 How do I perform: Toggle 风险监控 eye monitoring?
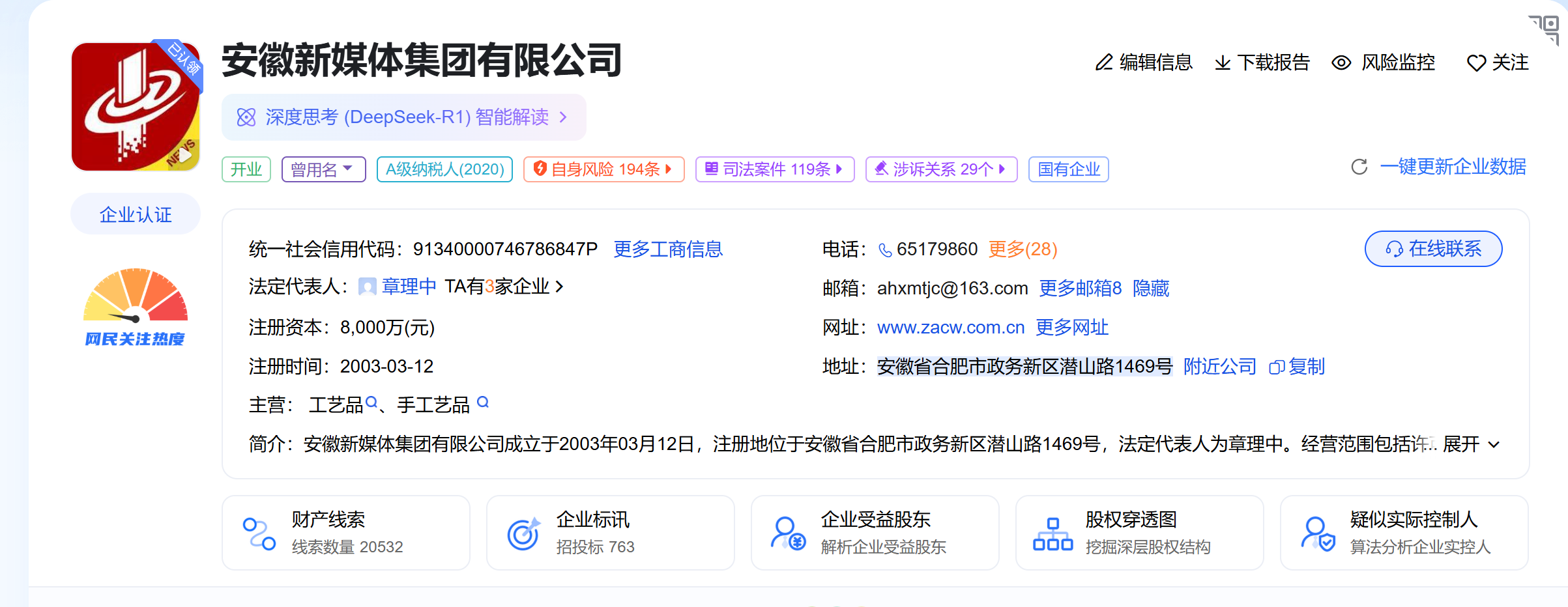tap(1383, 63)
